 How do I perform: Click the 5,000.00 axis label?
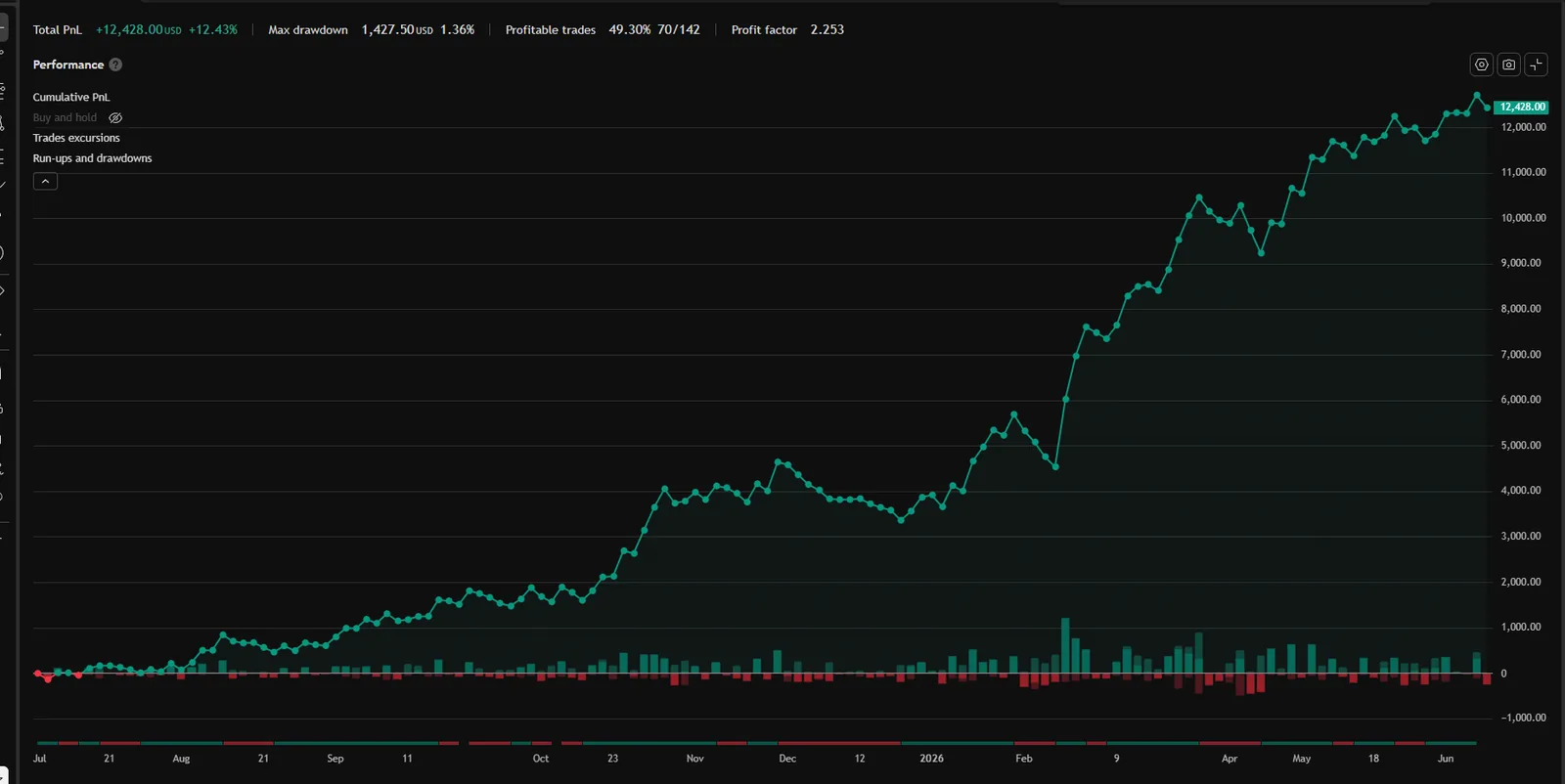1521,446
